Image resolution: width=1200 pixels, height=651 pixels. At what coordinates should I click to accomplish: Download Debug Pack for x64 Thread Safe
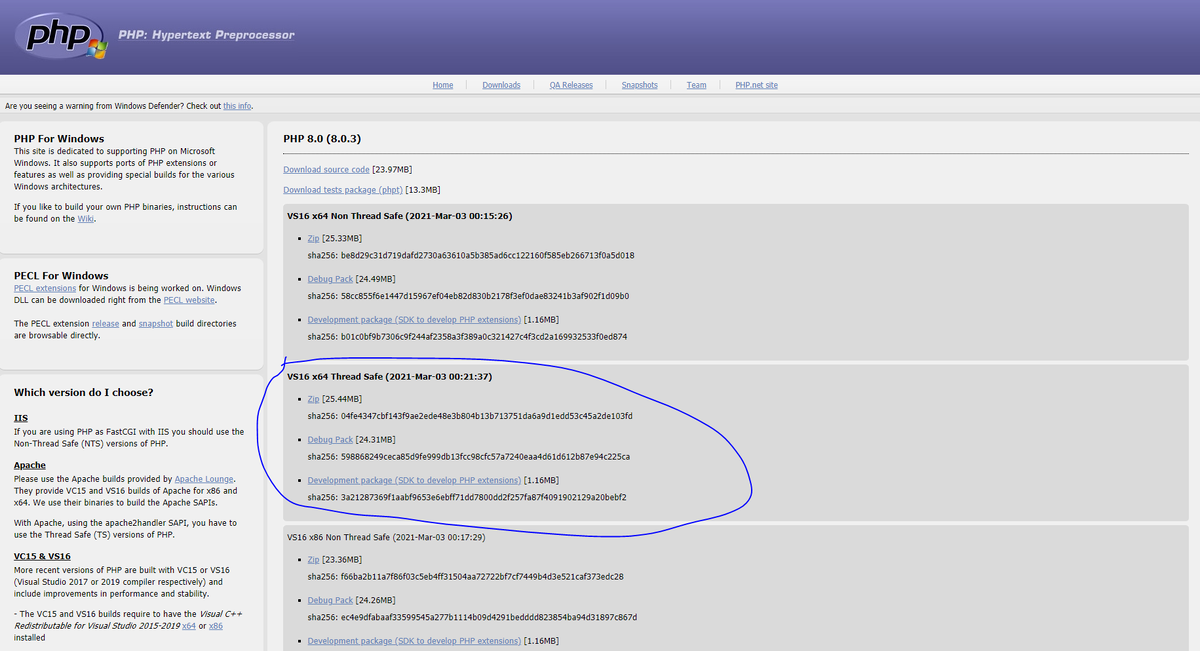pyautogui.click(x=330, y=440)
